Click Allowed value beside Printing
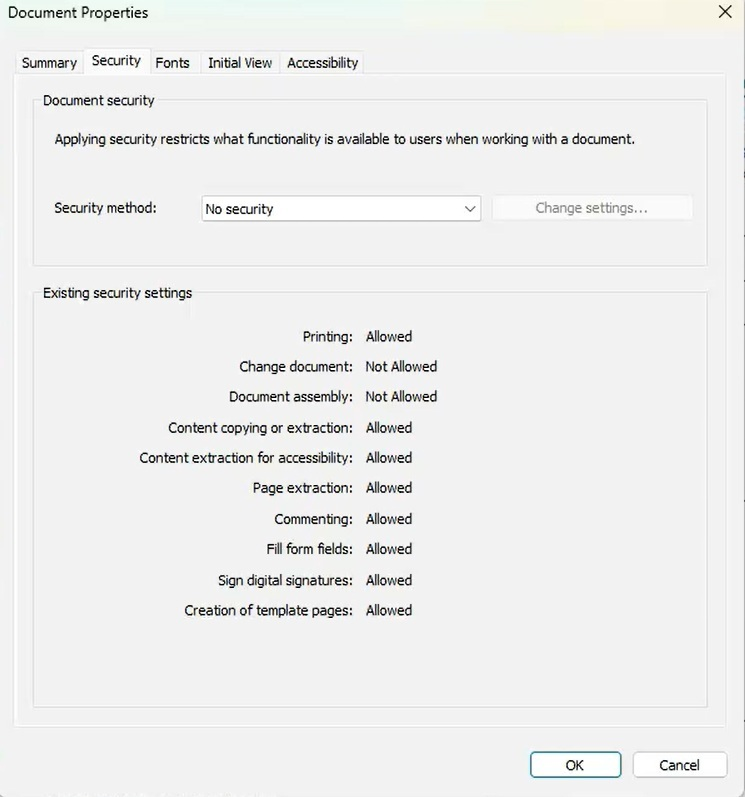 pos(389,336)
